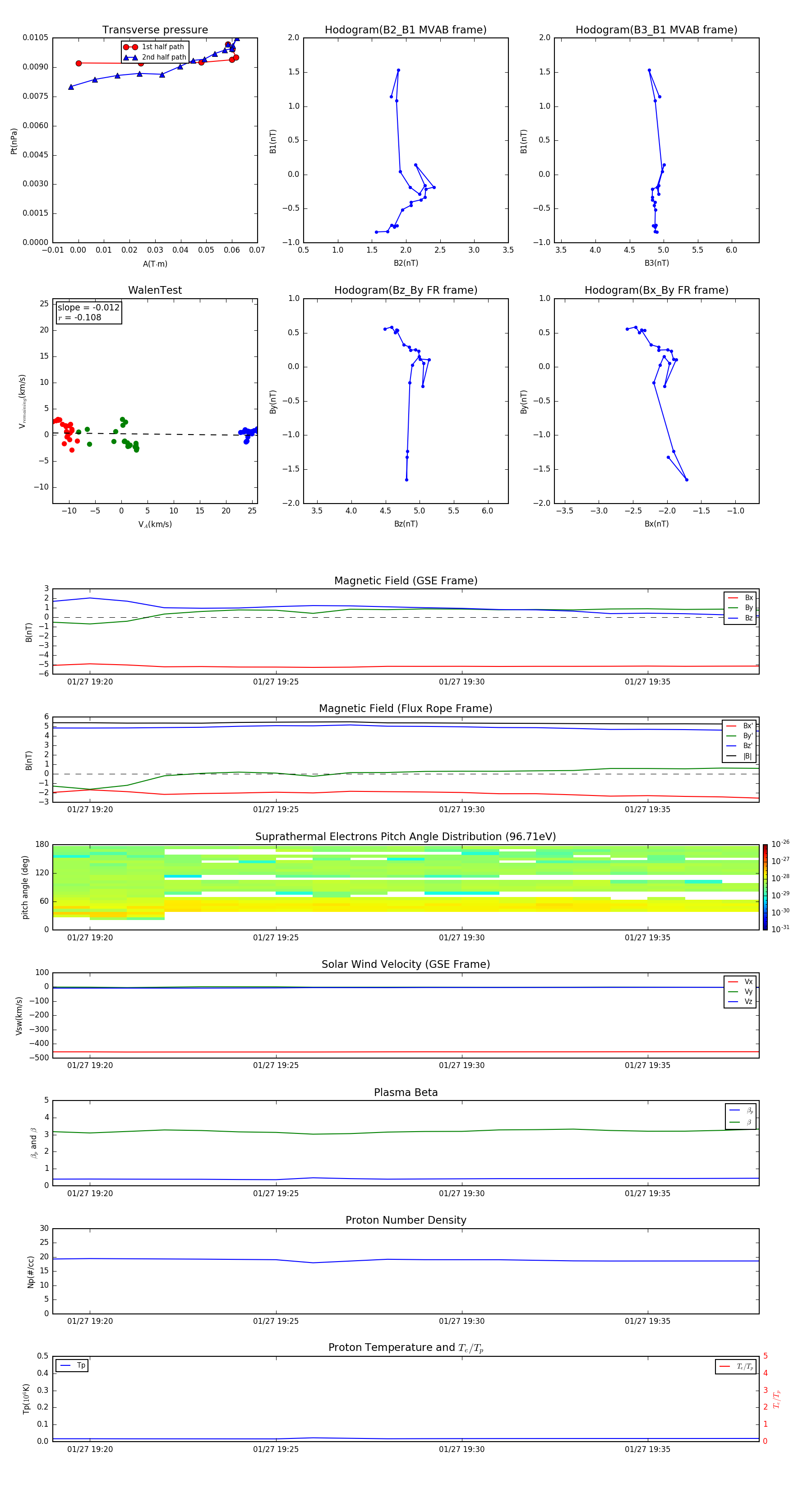
Task: Click the 'Plasma Beta' plot title
Action: [406, 1093]
